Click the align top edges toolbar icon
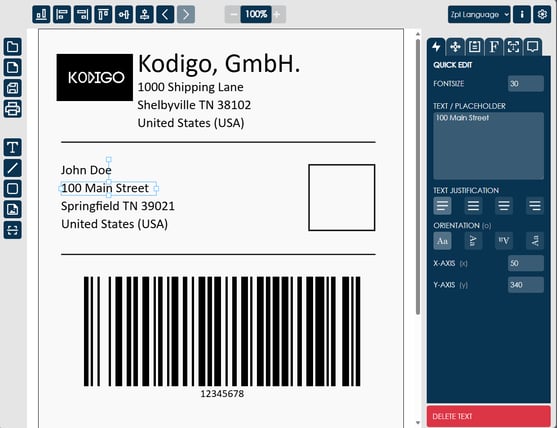The image size is (557, 428). tap(103, 15)
